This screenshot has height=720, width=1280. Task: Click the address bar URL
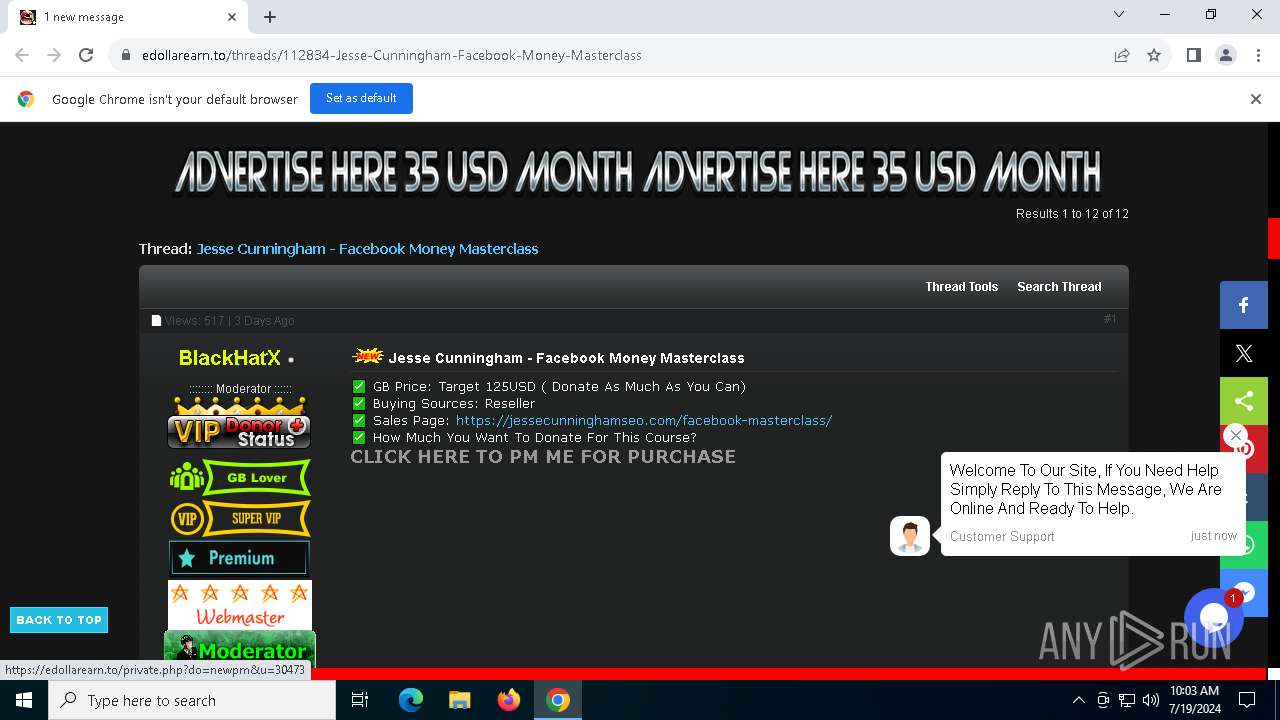[x=392, y=55]
